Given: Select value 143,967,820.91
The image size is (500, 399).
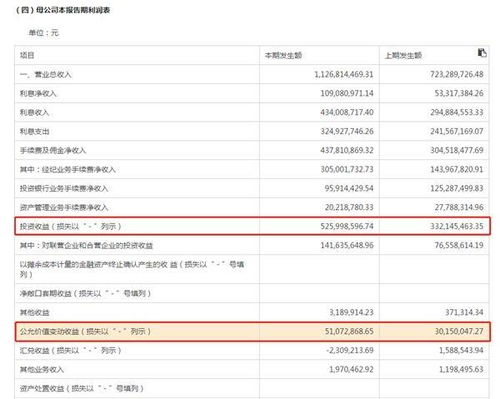Looking at the screenshot, I should click(457, 169).
